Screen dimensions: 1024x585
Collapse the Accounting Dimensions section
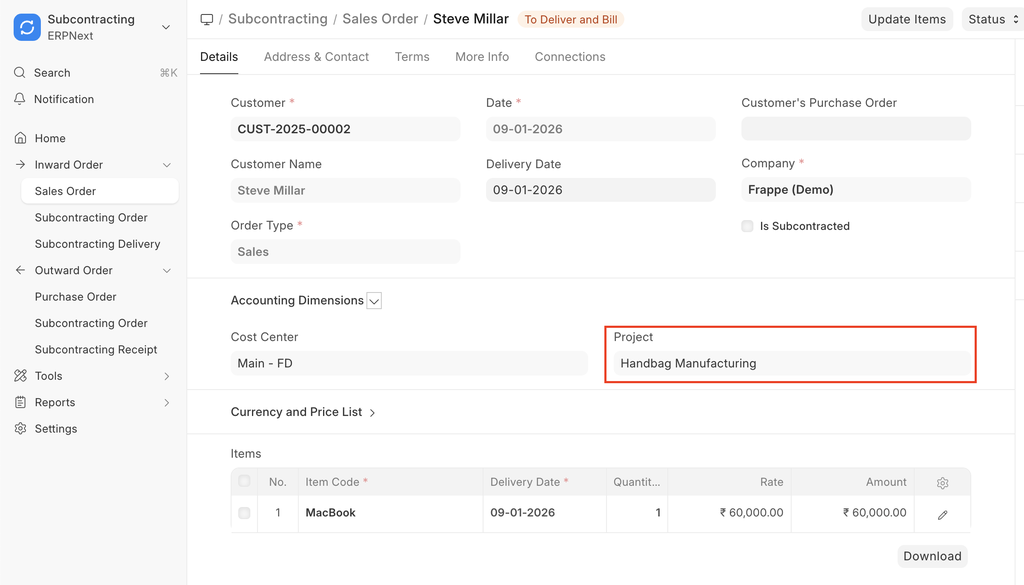click(x=374, y=300)
